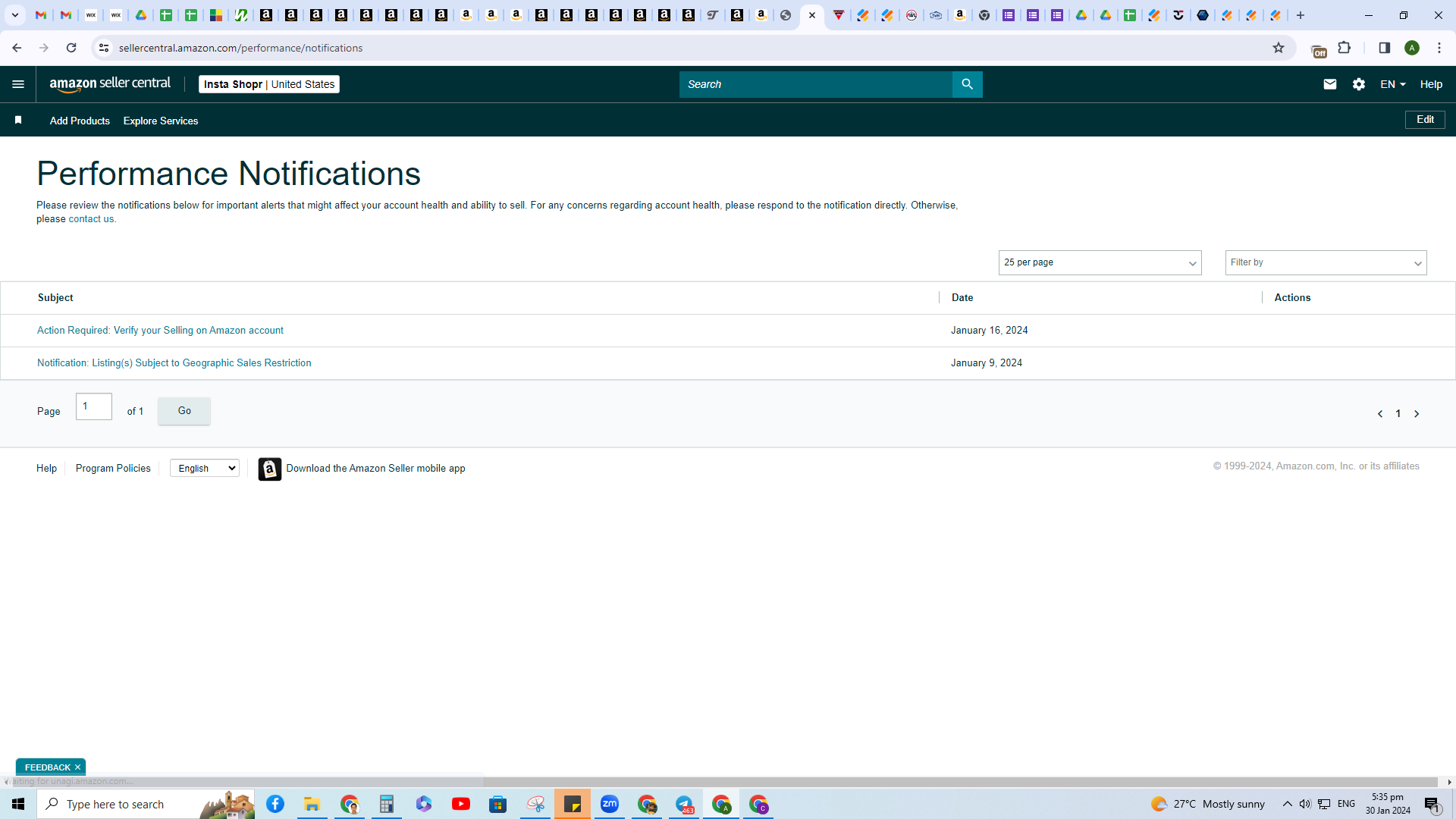Open File Explorer from the taskbar
Viewport: 1456px width, 819px height.
click(312, 804)
